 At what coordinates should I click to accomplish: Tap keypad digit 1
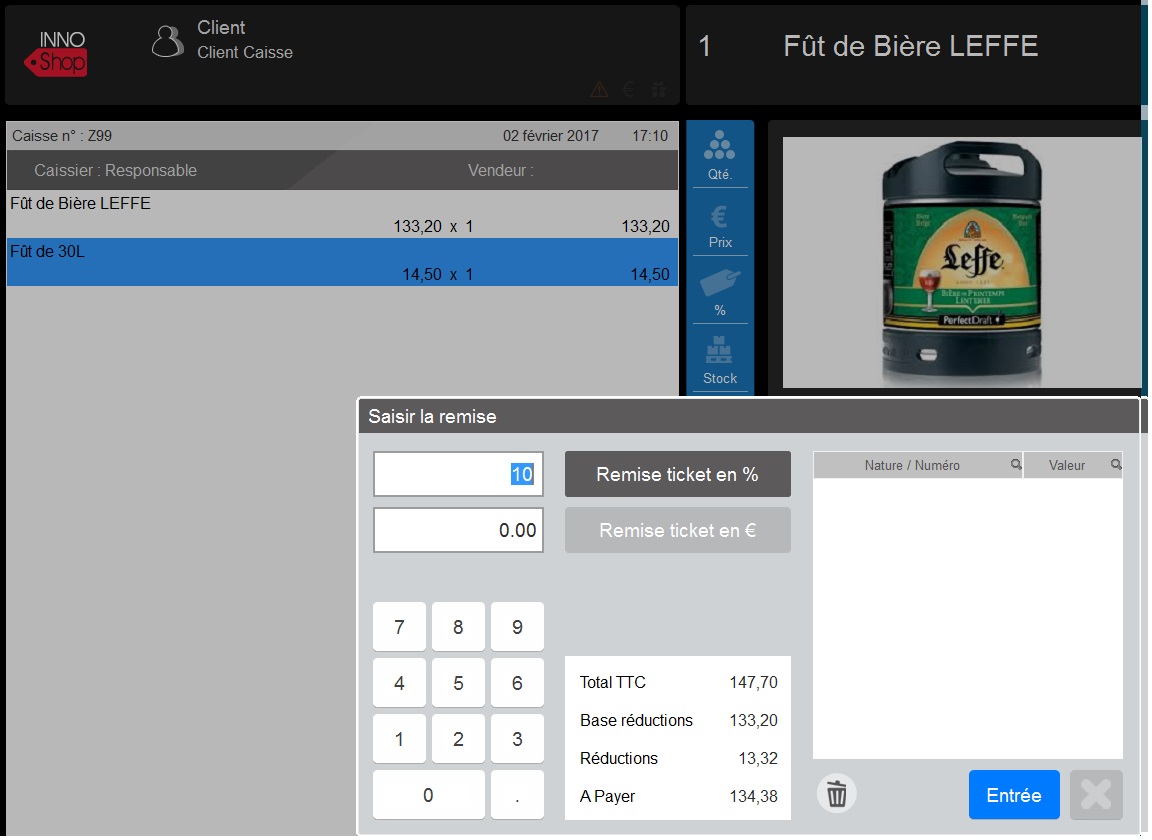(399, 739)
